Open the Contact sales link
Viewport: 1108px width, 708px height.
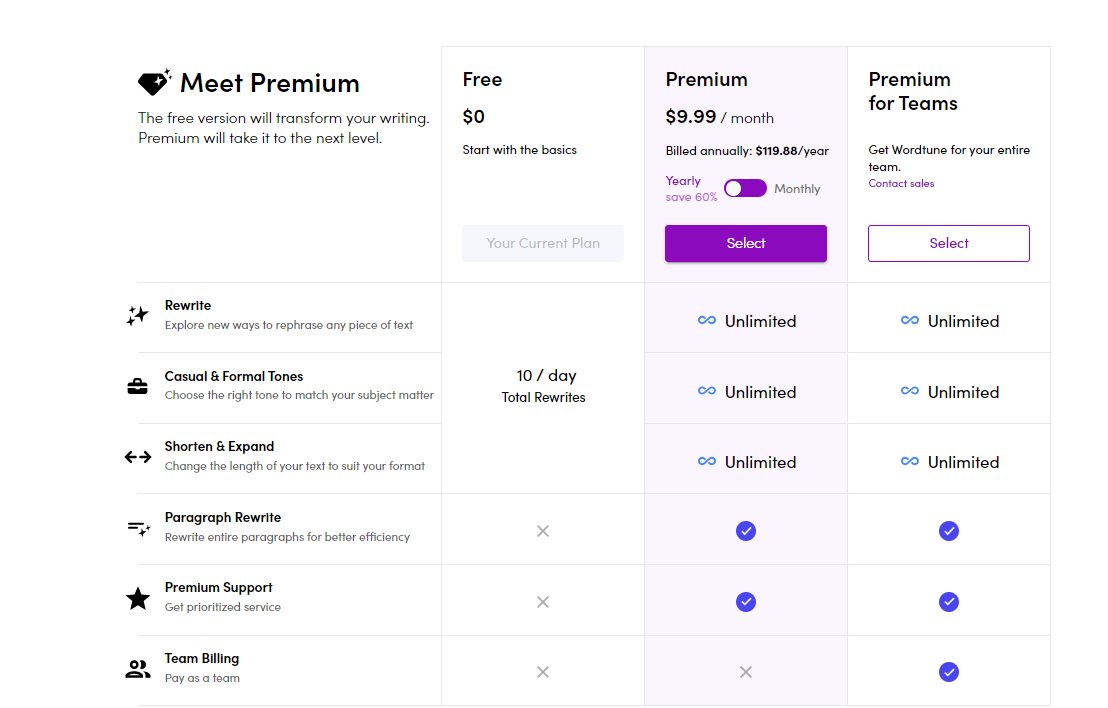tap(901, 184)
